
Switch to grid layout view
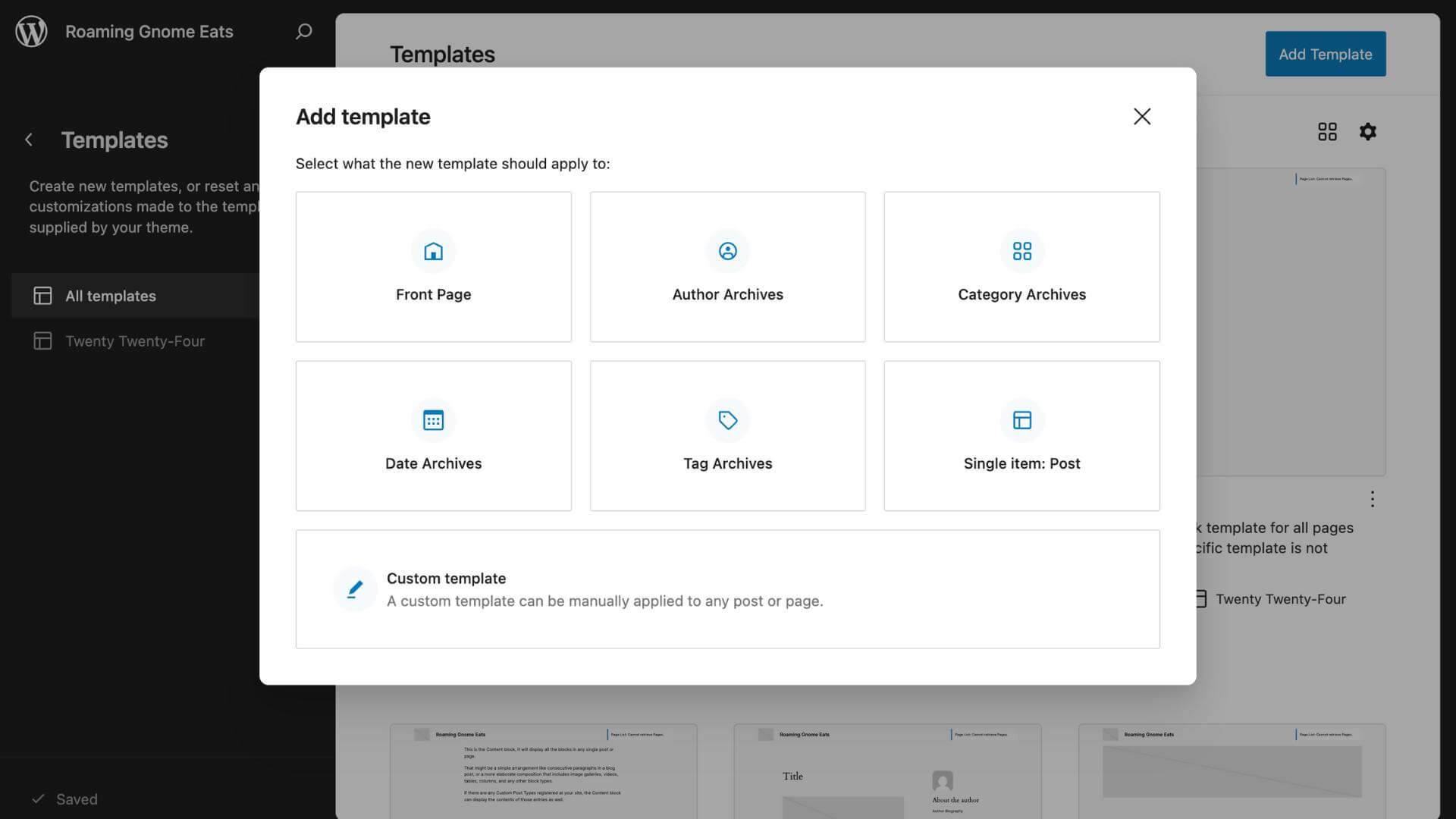click(1327, 131)
